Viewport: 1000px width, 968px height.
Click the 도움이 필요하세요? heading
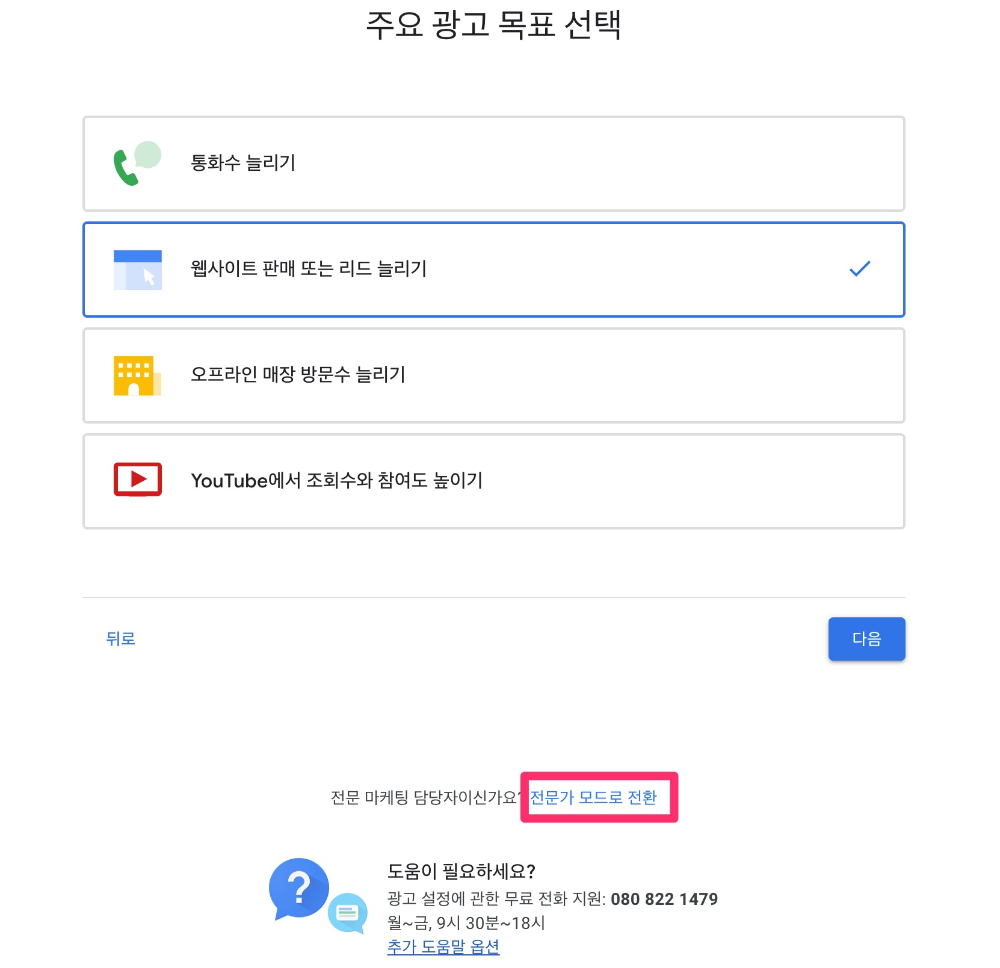pyautogui.click(x=461, y=871)
